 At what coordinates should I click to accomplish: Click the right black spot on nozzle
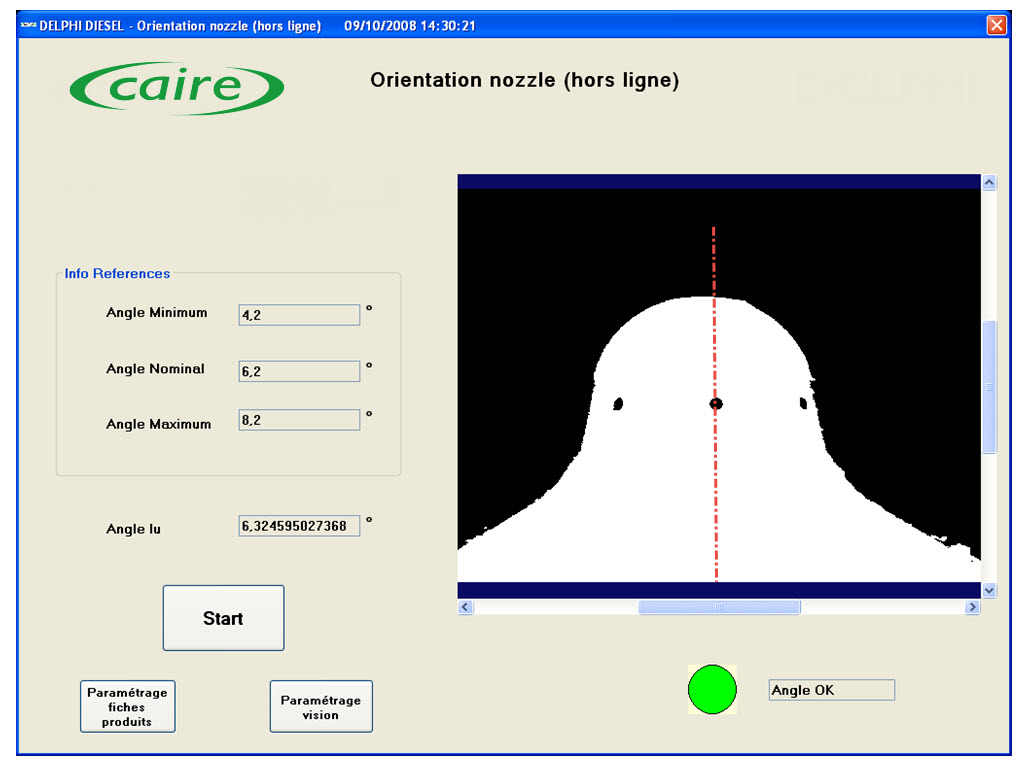pyautogui.click(x=803, y=404)
